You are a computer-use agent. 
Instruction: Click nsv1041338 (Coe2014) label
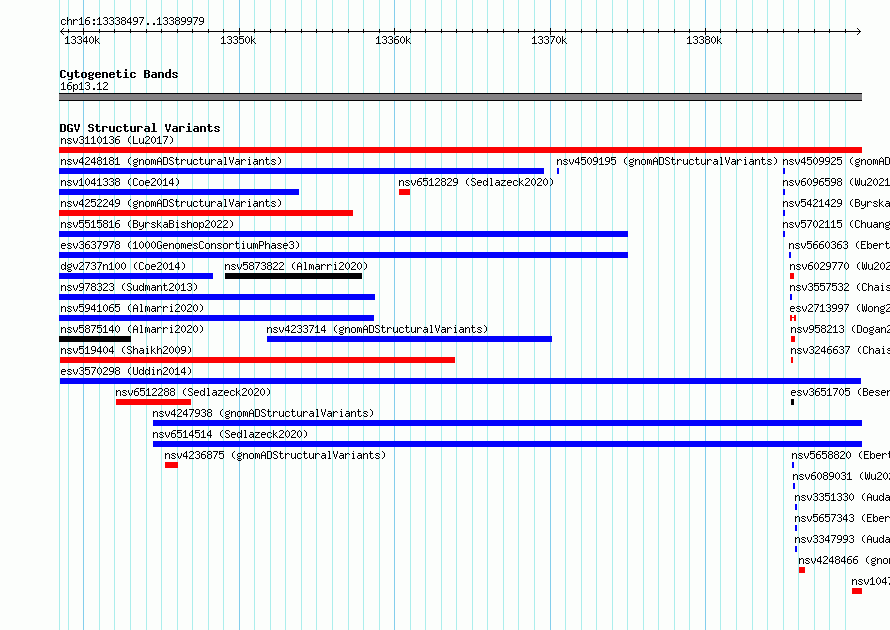click(x=120, y=182)
